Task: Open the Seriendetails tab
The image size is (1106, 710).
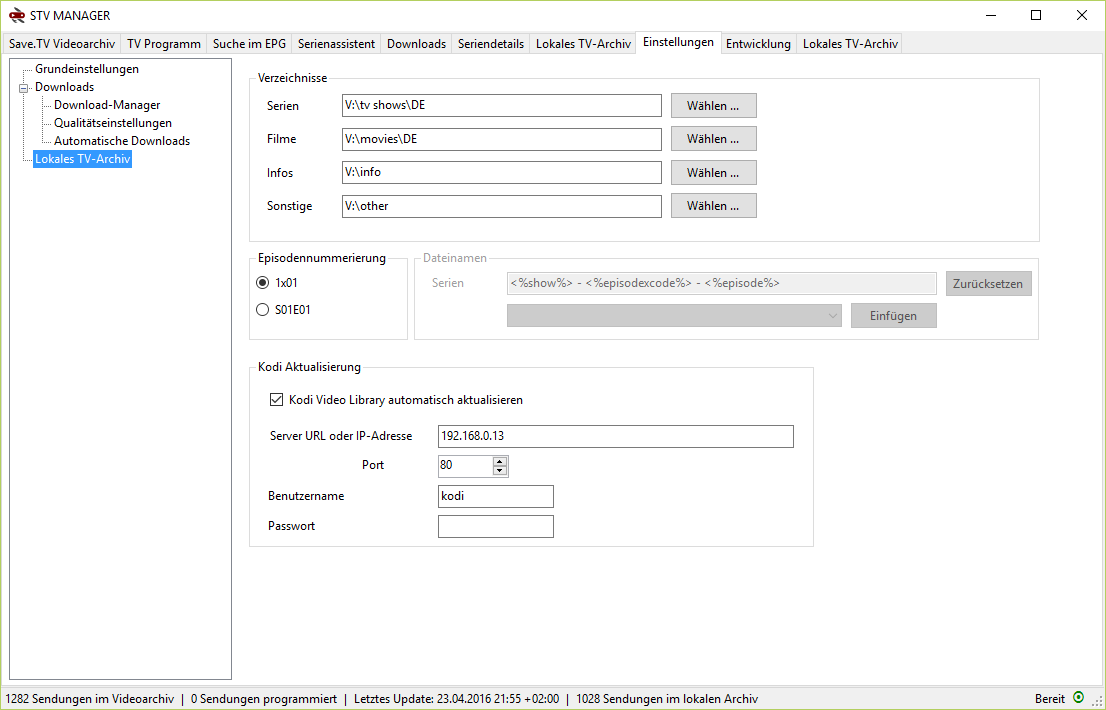Action: point(490,43)
